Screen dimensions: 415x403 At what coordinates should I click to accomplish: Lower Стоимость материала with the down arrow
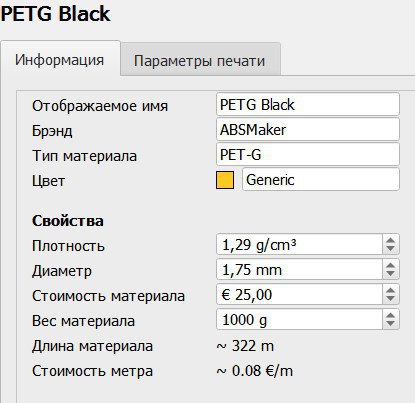click(390, 299)
